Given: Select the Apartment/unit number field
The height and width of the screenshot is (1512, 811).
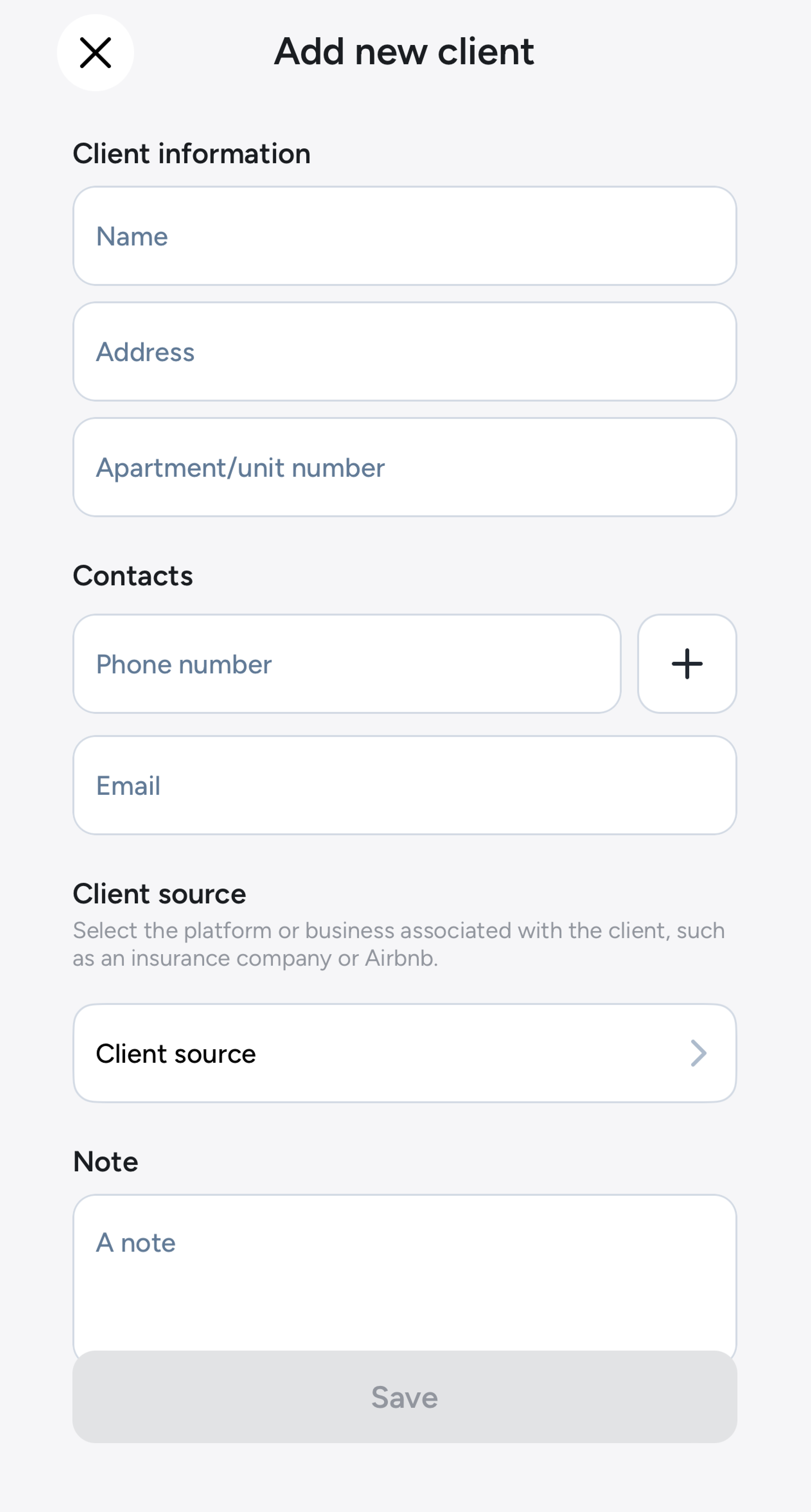Looking at the screenshot, I should click(405, 467).
